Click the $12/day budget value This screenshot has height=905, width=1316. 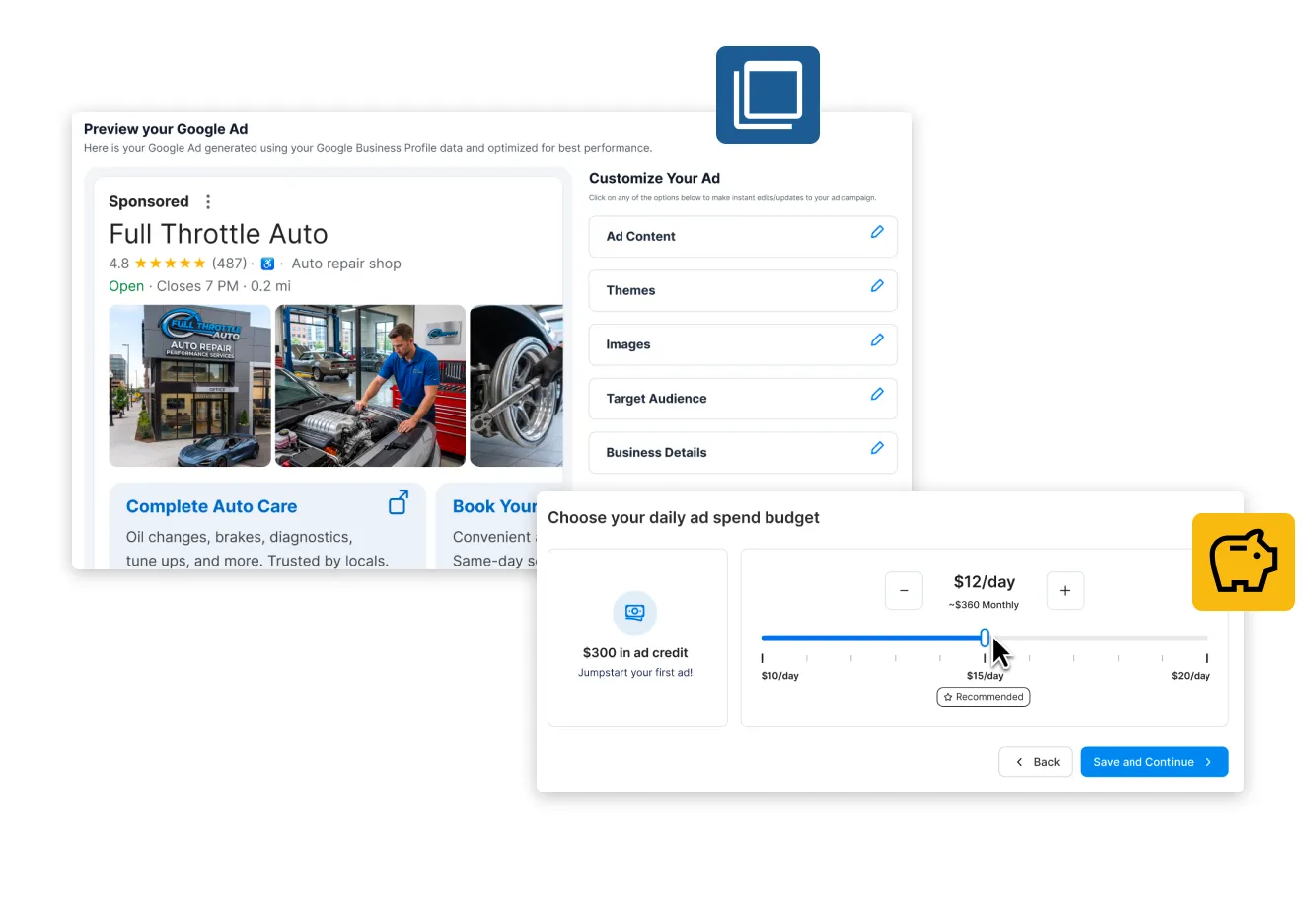[x=984, y=582]
